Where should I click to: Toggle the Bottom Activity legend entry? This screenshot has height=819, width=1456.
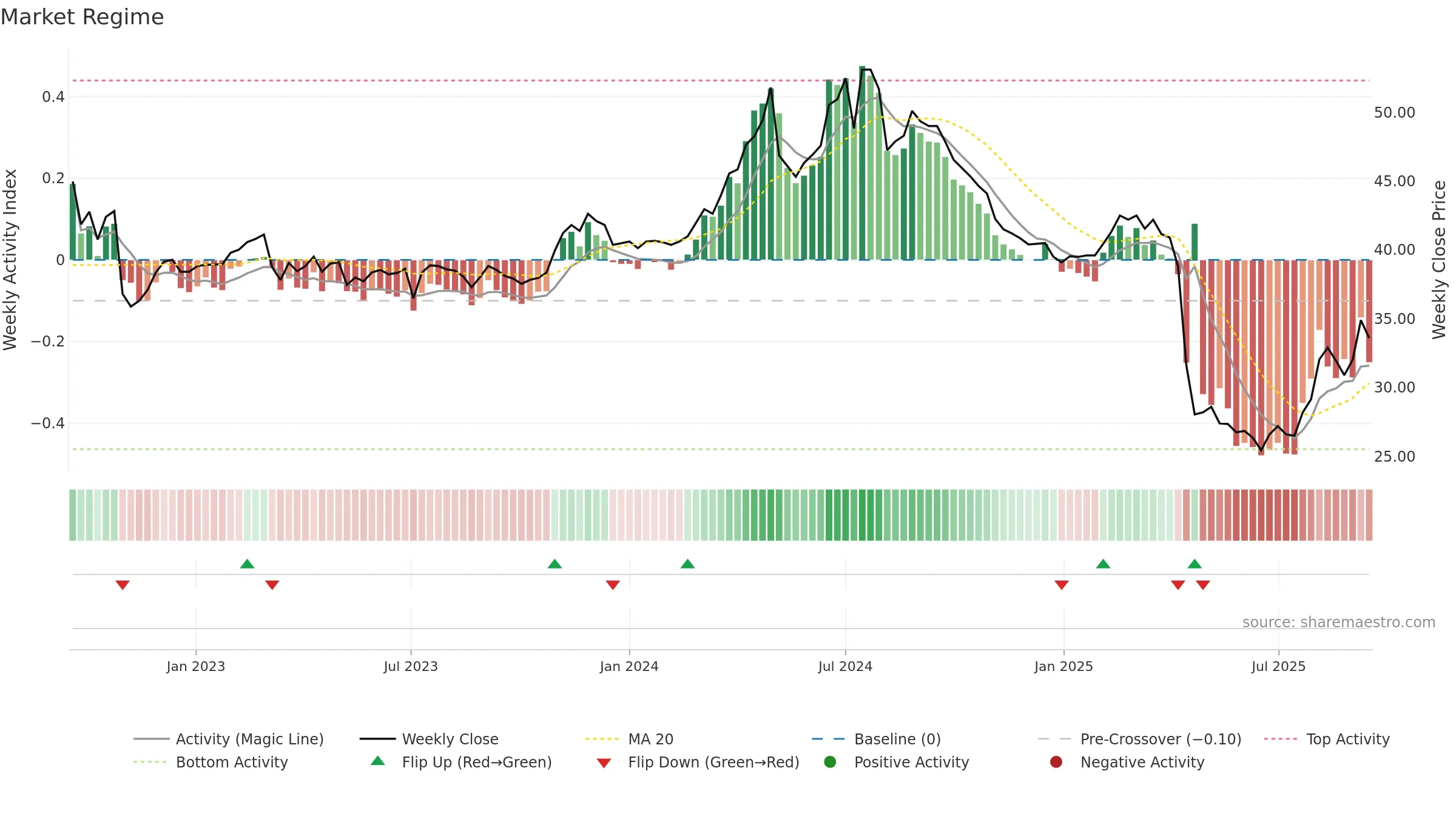click(x=211, y=762)
